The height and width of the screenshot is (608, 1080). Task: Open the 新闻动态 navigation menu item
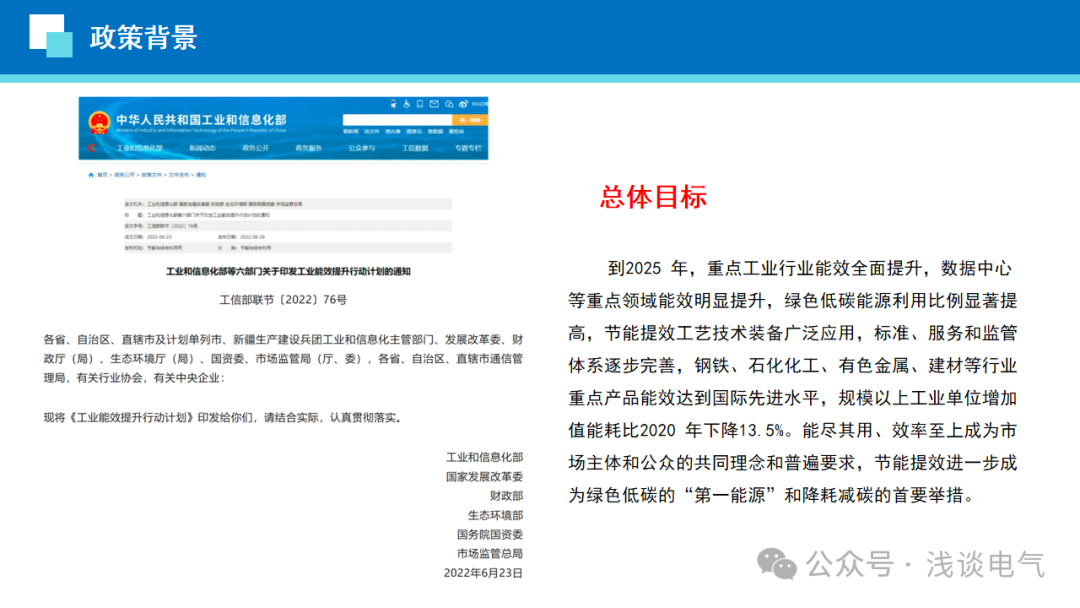point(202,148)
